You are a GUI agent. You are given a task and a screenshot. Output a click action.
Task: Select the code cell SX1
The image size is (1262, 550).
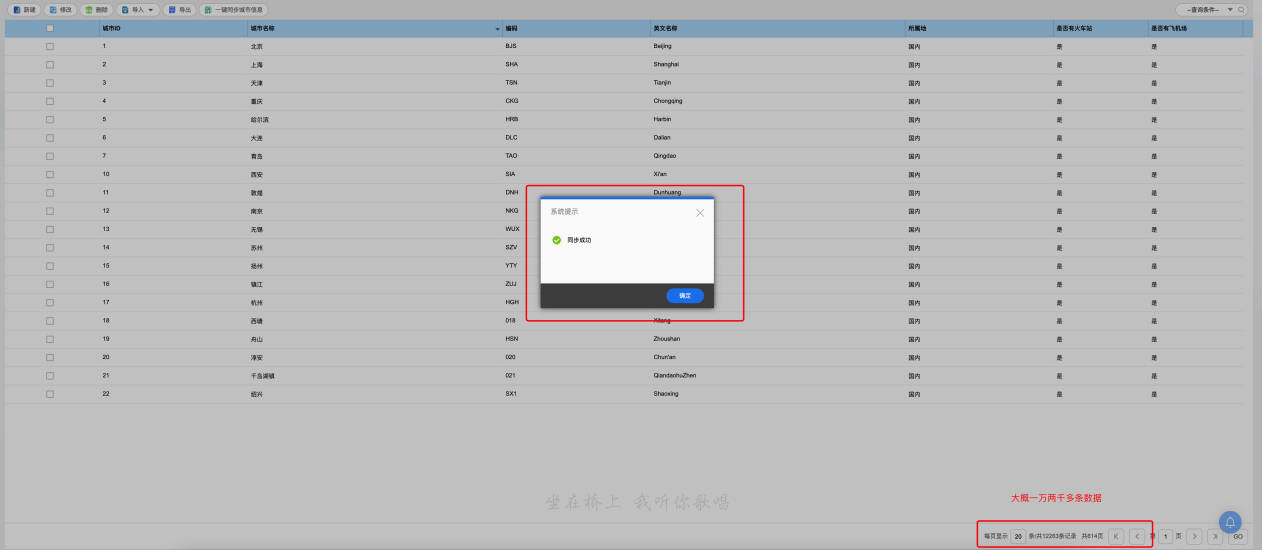point(511,394)
